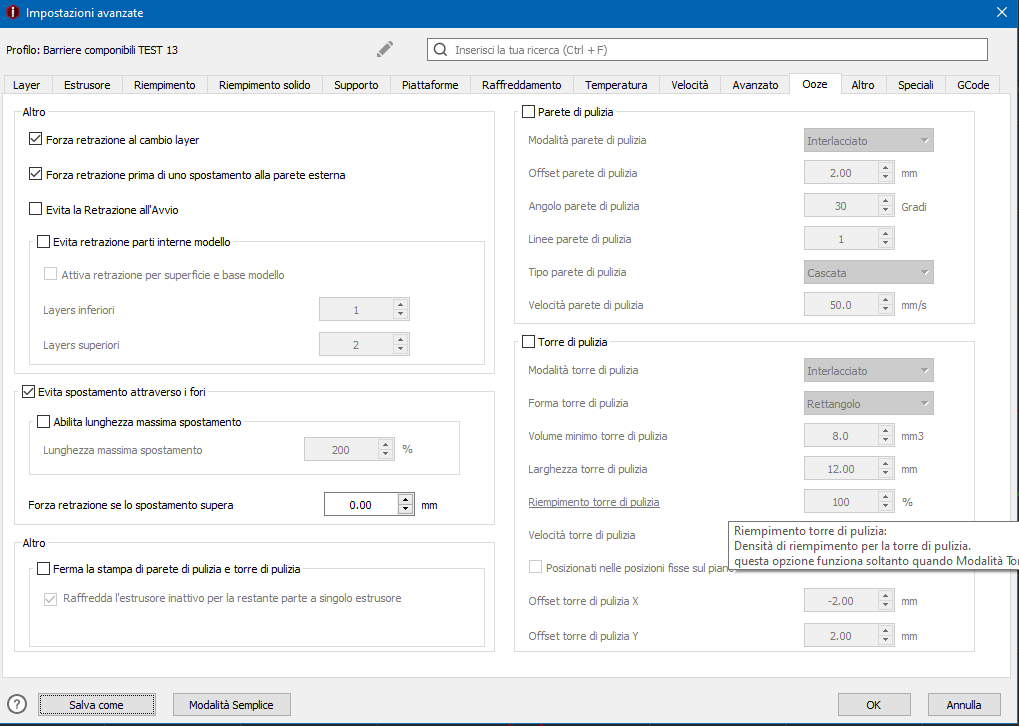
Task: Open the GCode tab
Action: [x=972, y=85]
